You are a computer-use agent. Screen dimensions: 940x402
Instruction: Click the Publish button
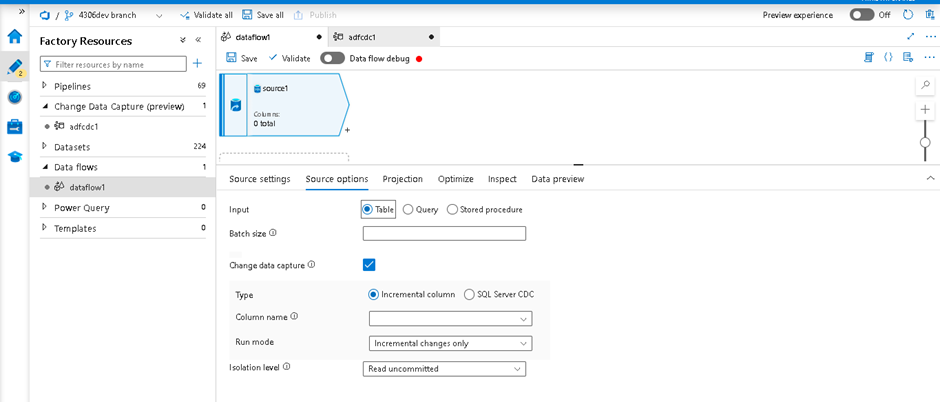[x=315, y=15]
